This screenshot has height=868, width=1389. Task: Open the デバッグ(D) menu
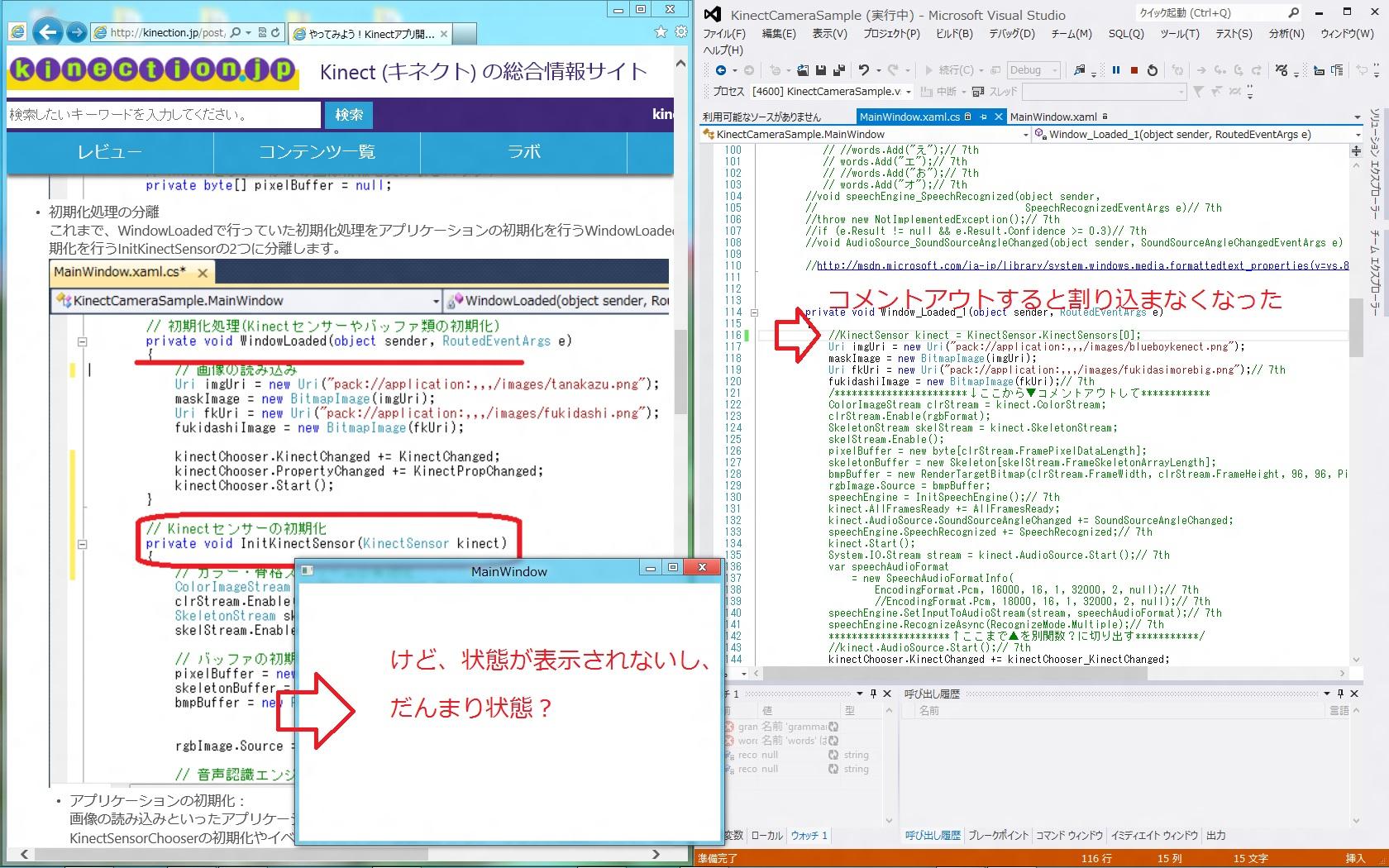click(x=1012, y=34)
